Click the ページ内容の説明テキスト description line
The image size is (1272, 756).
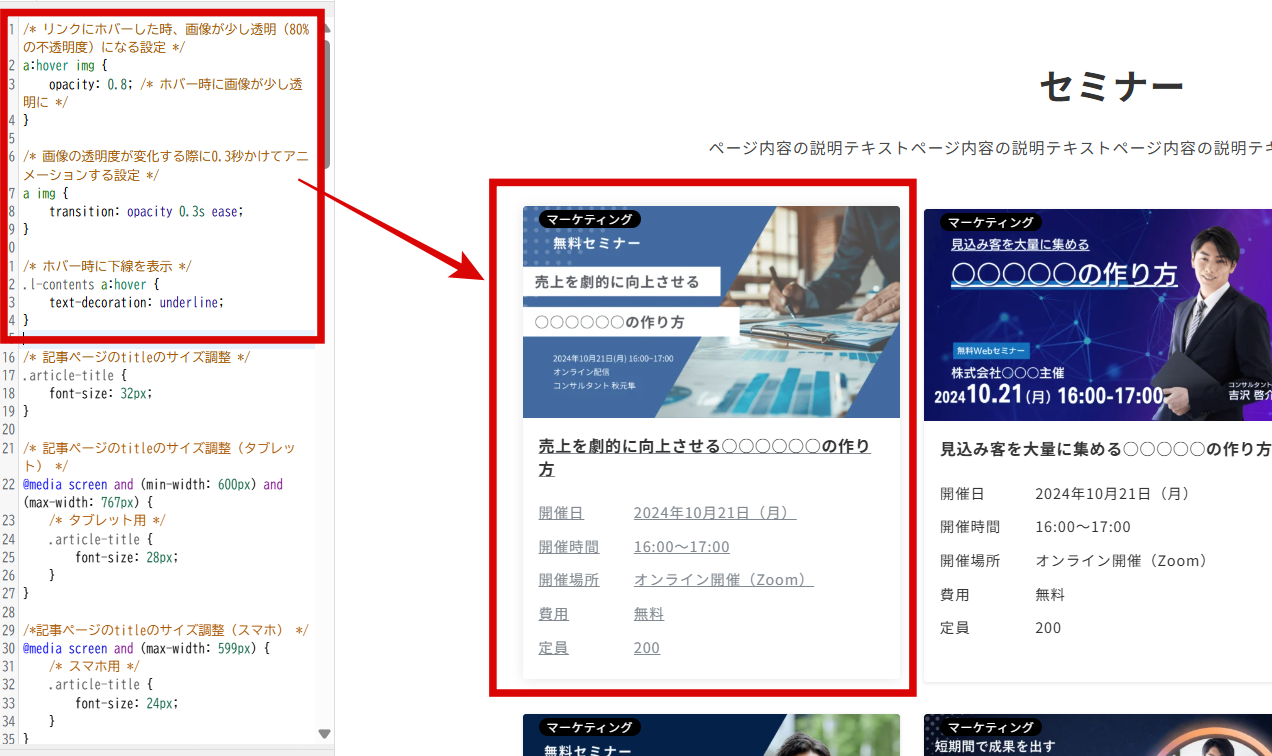point(990,149)
